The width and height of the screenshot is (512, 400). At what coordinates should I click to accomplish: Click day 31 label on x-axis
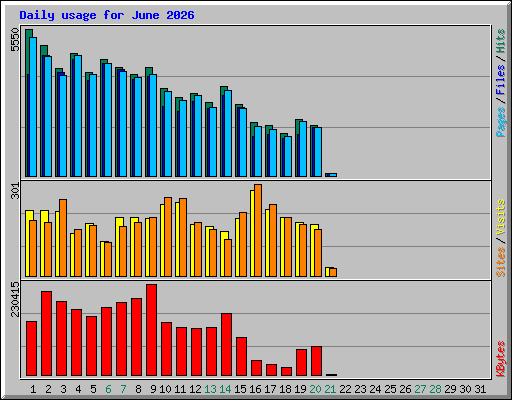coord(480,389)
